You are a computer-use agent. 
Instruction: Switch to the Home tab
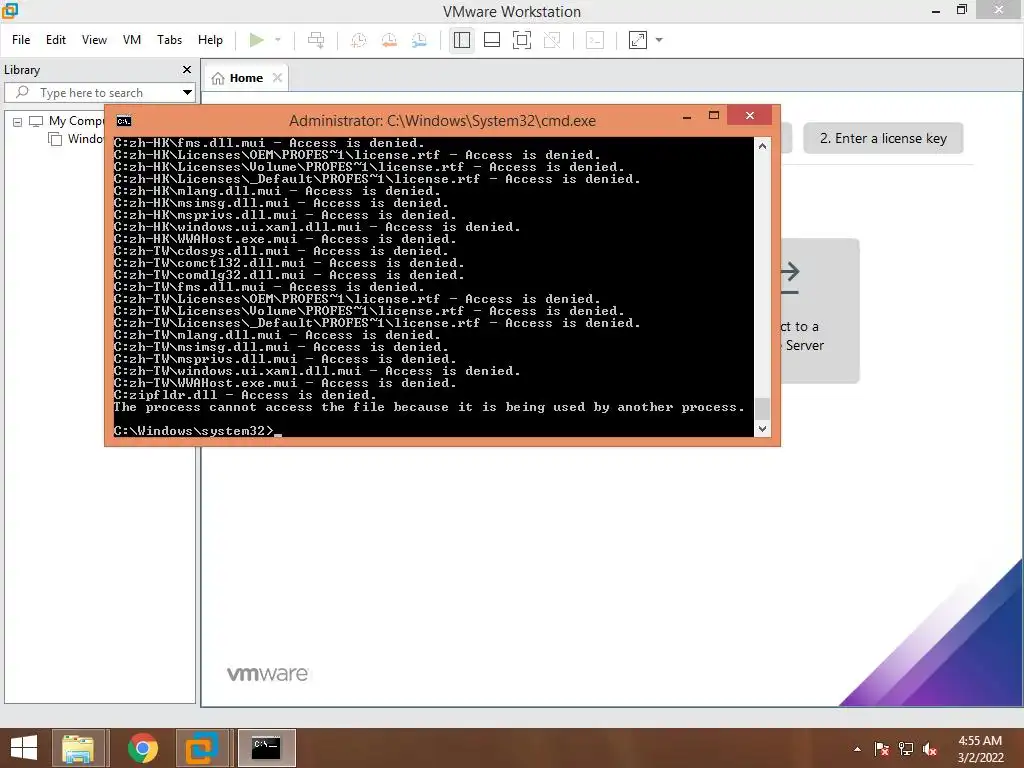pyautogui.click(x=246, y=78)
